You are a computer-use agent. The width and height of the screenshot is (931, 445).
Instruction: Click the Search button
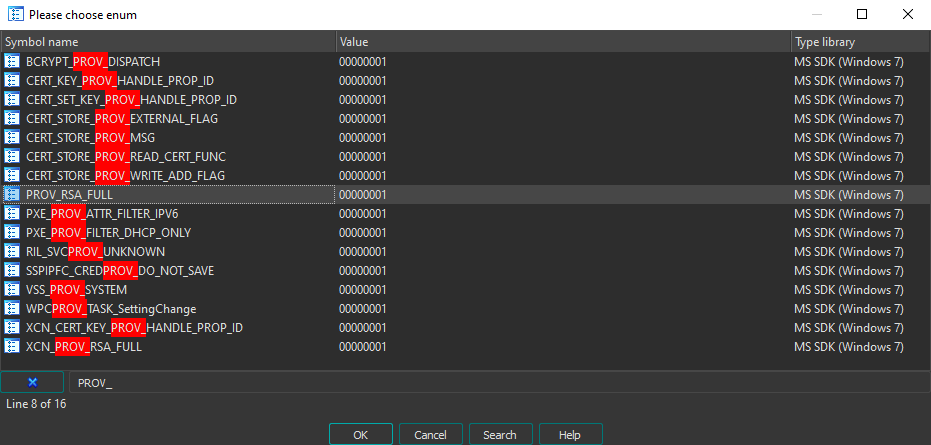(500, 434)
